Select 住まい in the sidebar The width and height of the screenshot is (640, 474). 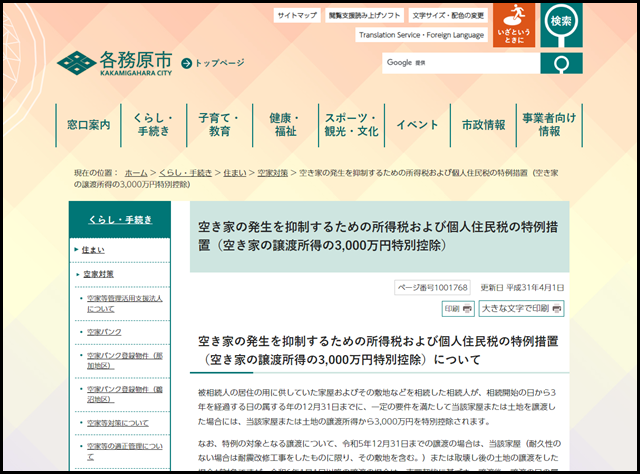93,250
